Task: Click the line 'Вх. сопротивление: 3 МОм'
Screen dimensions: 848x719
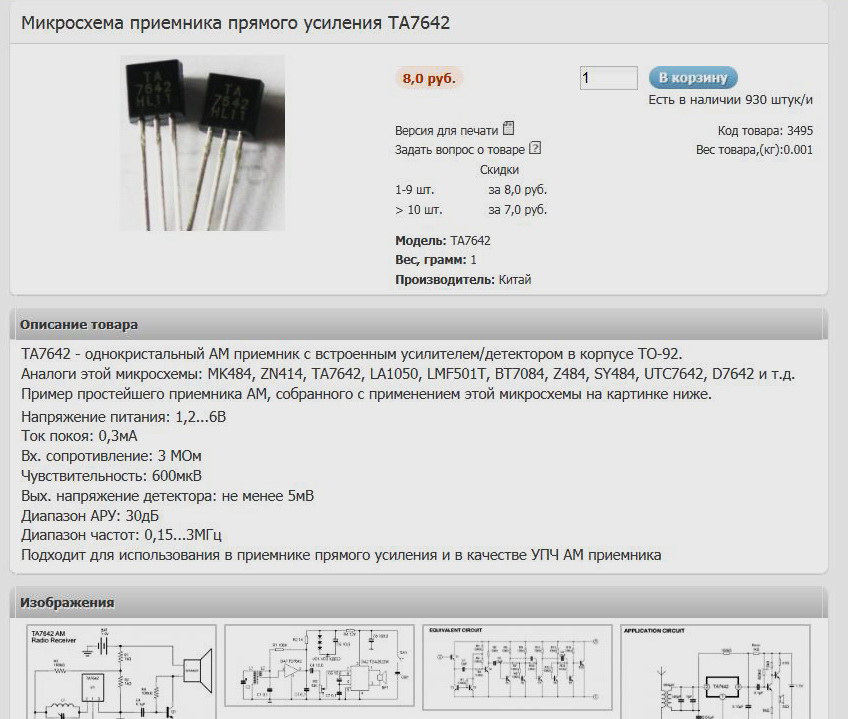Action: [111, 456]
